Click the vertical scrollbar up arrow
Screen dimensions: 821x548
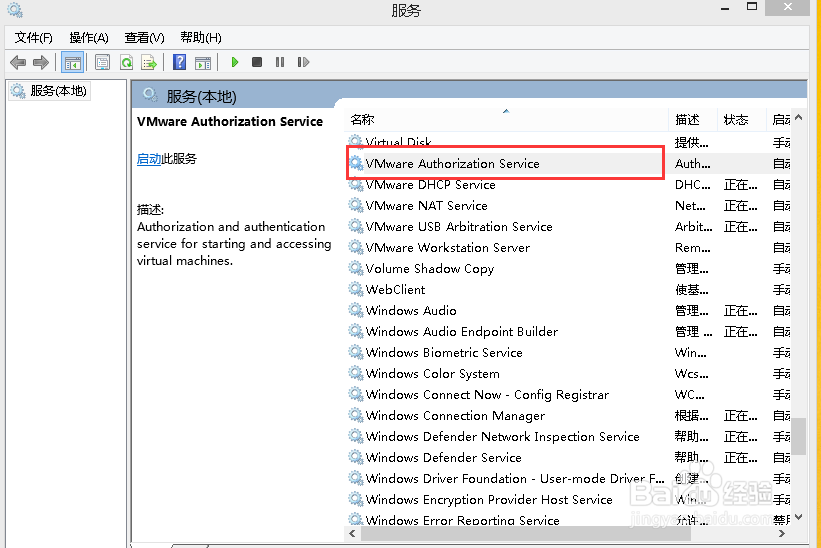pyautogui.click(x=798, y=117)
